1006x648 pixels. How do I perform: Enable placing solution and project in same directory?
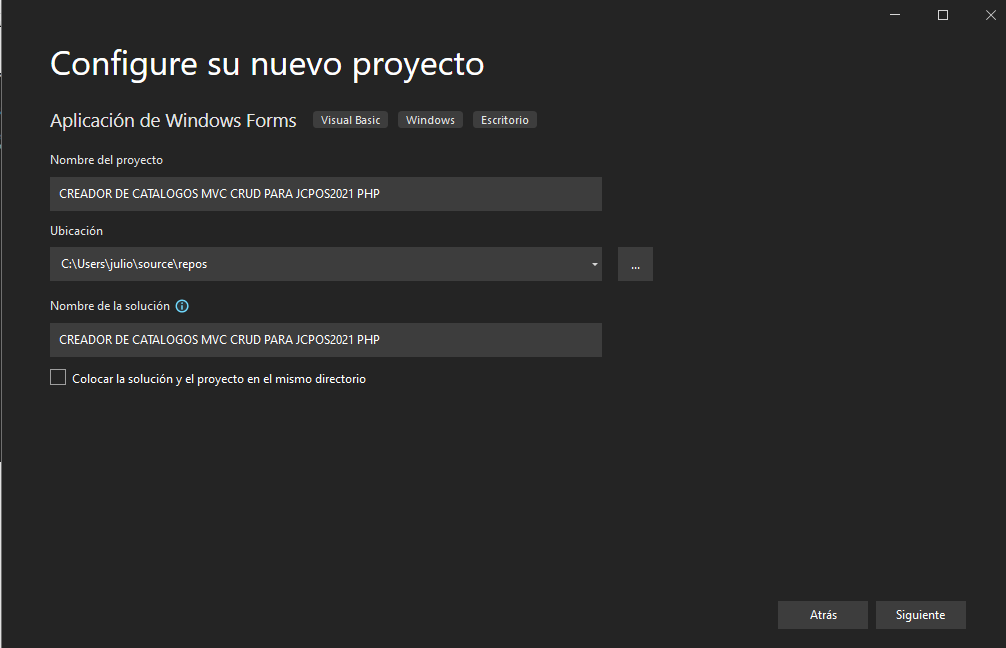coord(58,378)
